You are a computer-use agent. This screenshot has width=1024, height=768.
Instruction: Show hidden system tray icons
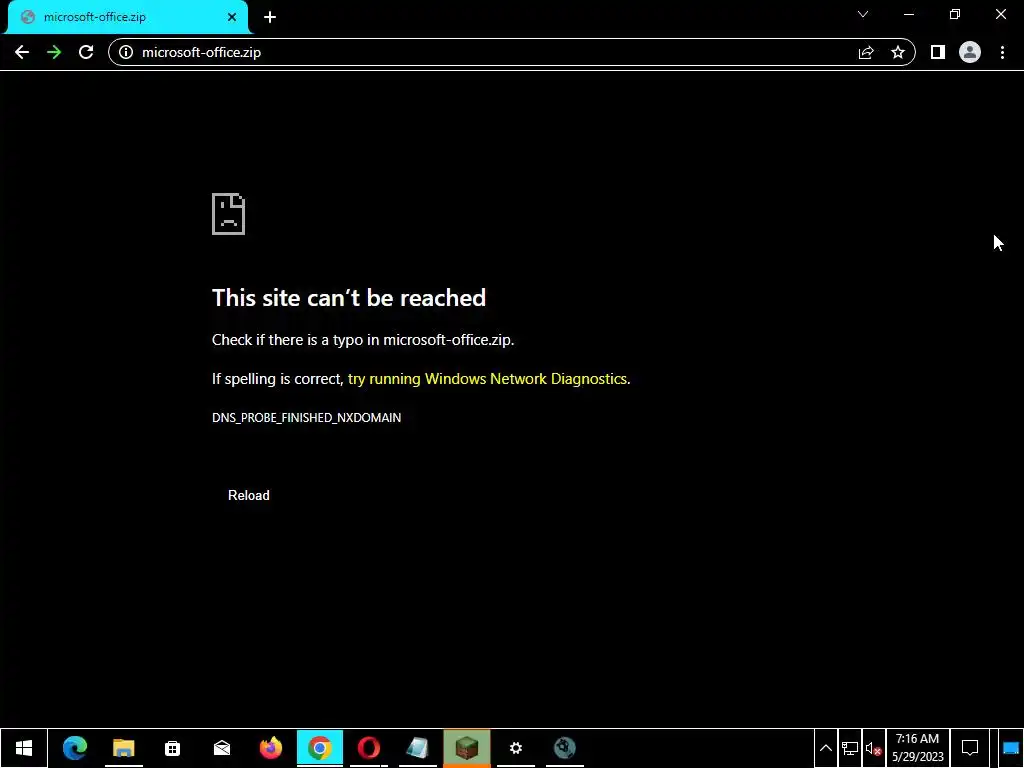[x=825, y=748]
